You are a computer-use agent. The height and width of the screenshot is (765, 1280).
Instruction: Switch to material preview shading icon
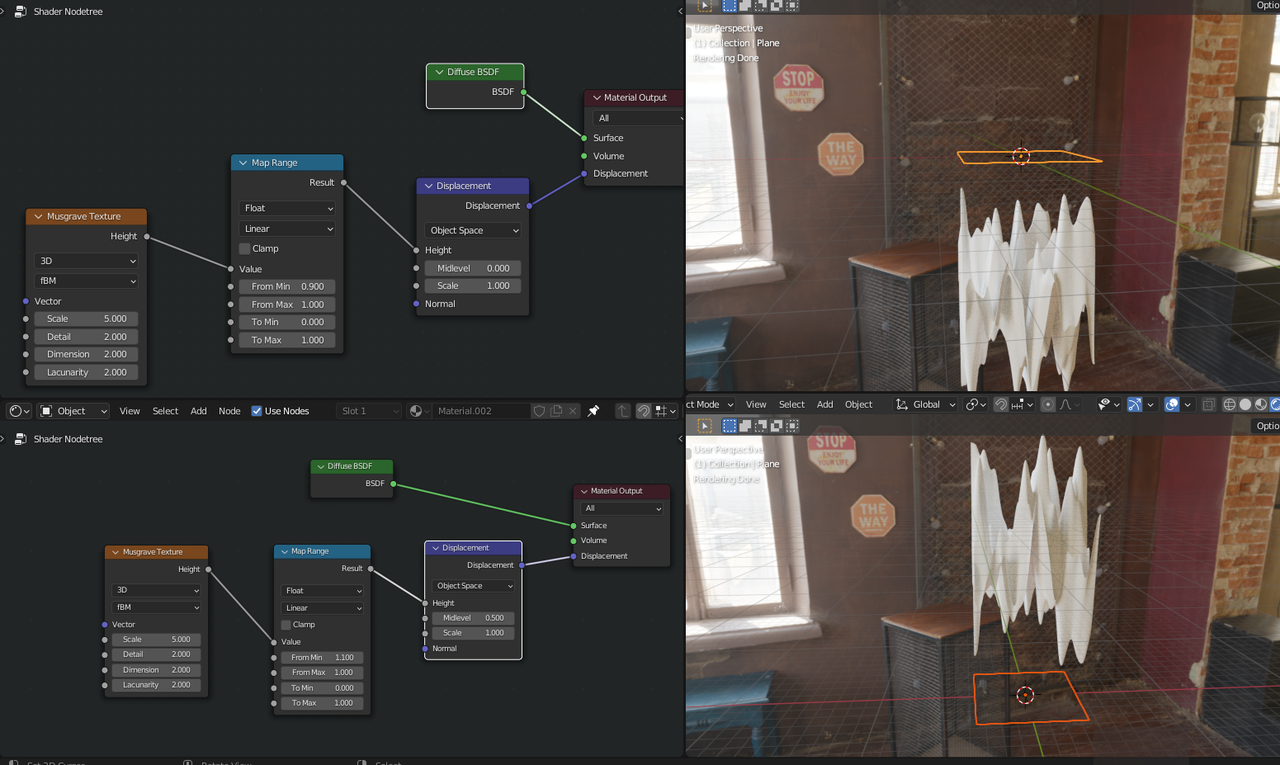click(x=1262, y=404)
